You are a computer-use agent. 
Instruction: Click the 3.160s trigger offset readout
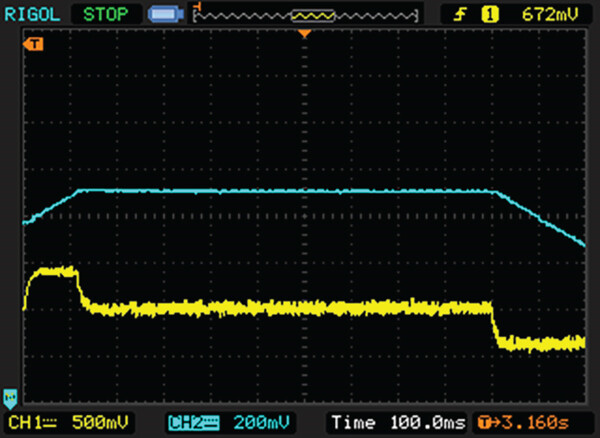click(535, 423)
